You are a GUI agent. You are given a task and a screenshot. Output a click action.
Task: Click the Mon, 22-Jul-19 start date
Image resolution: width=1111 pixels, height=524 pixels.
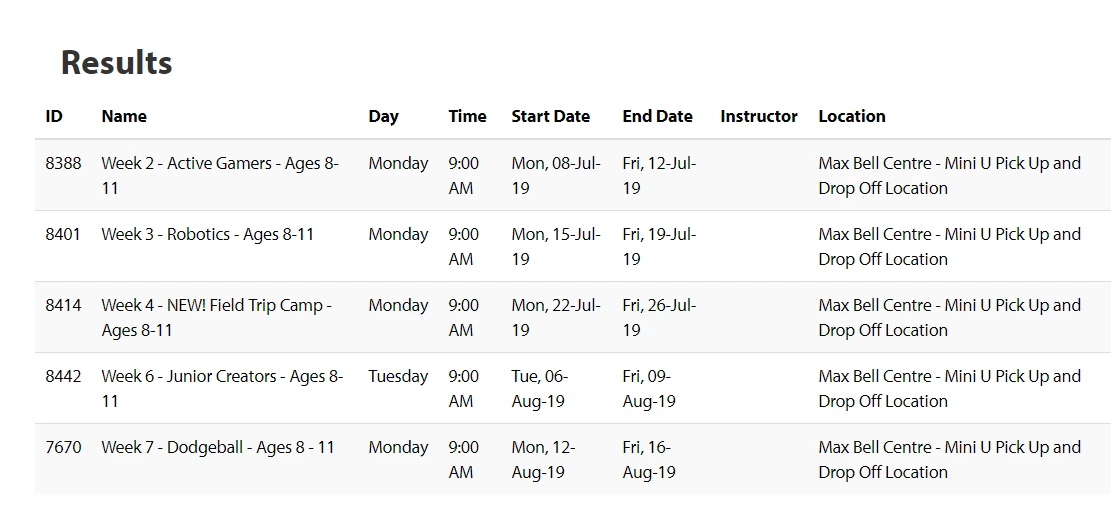click(555, 317)
